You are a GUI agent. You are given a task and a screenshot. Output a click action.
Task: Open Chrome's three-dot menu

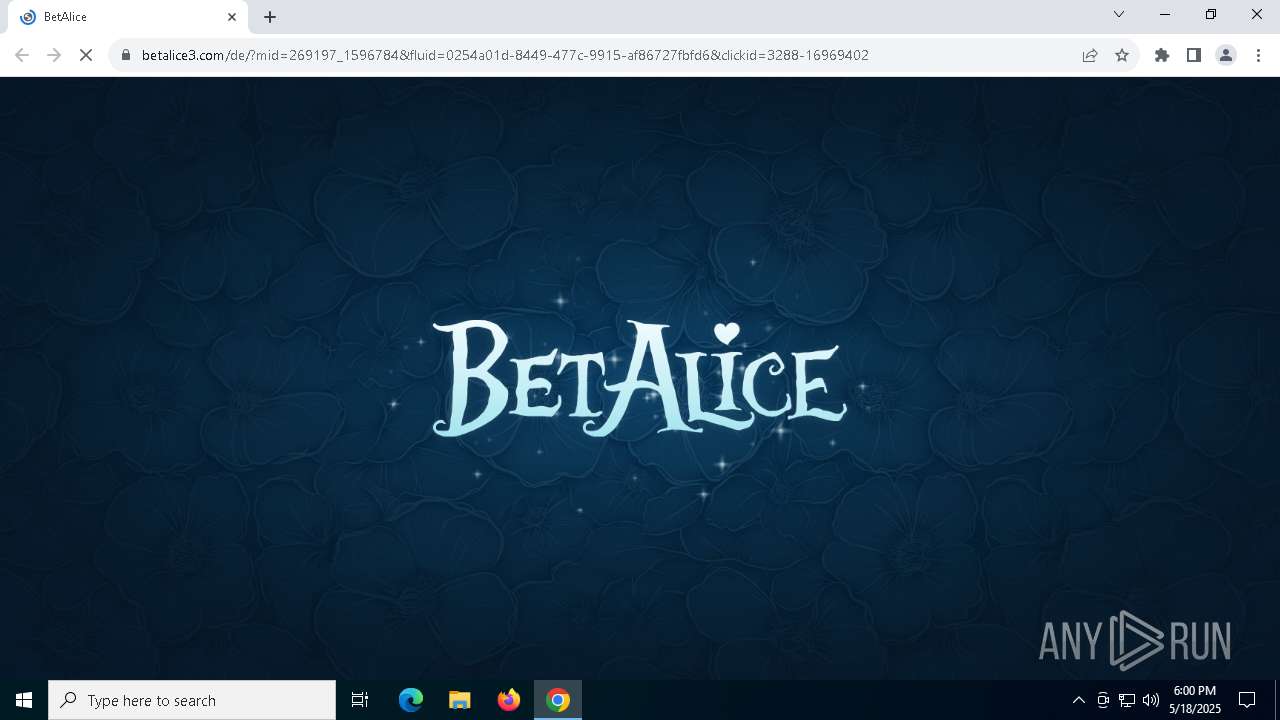click(1258, 55)
